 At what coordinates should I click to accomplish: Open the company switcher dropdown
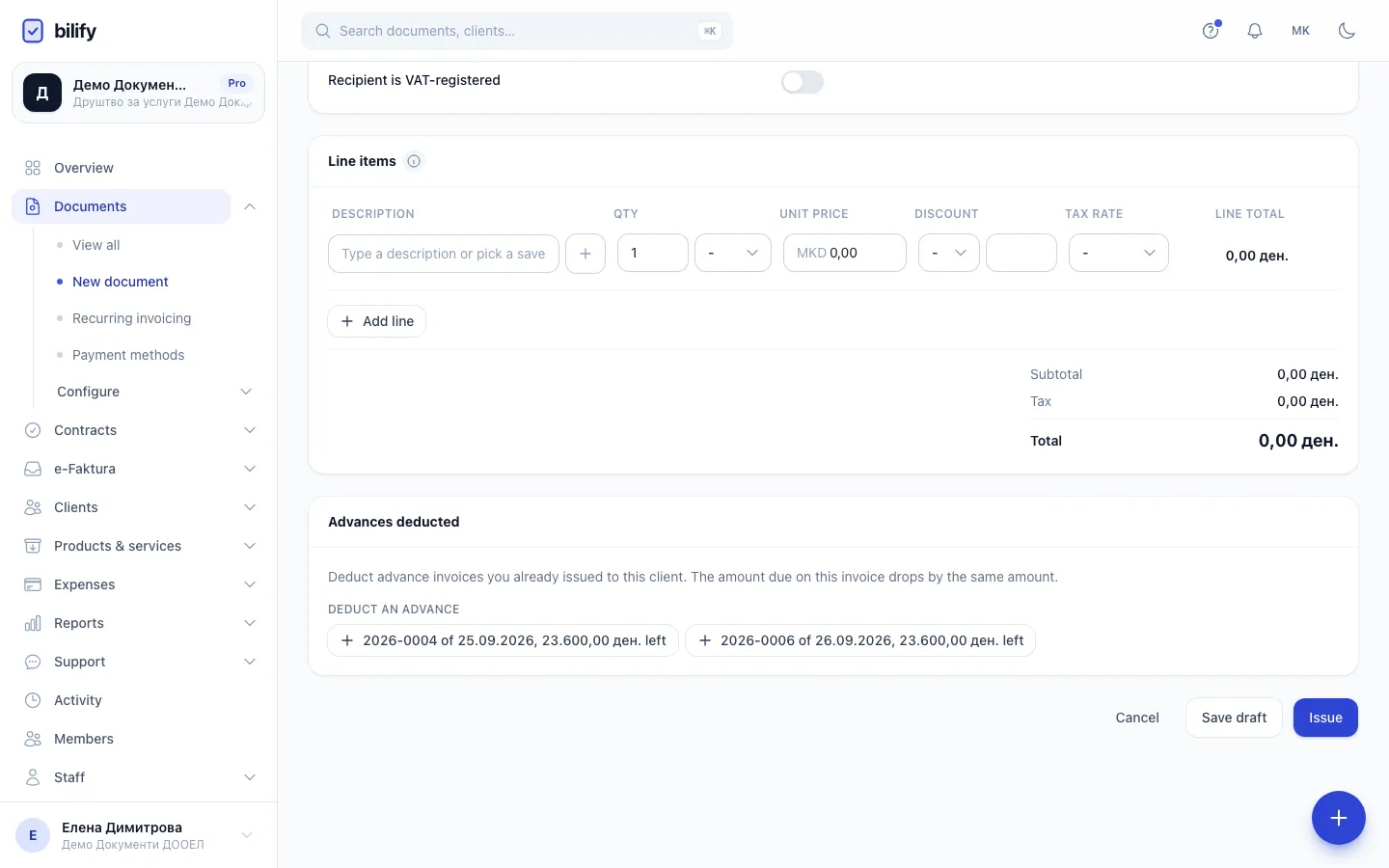coord(138,93)
